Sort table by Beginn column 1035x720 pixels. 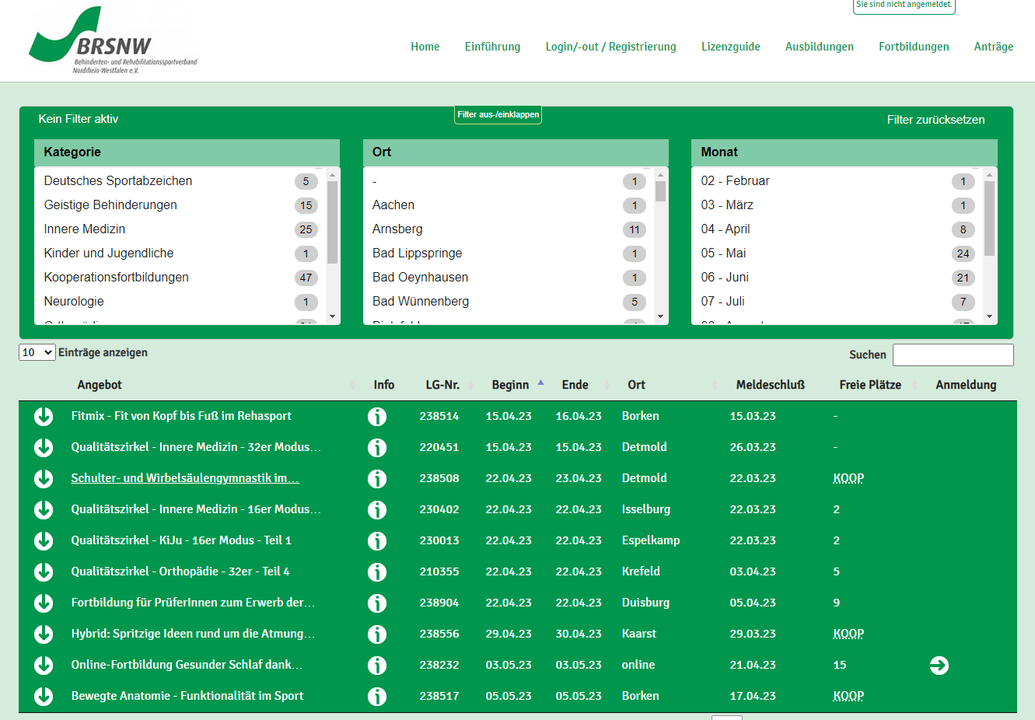(510, 385)
